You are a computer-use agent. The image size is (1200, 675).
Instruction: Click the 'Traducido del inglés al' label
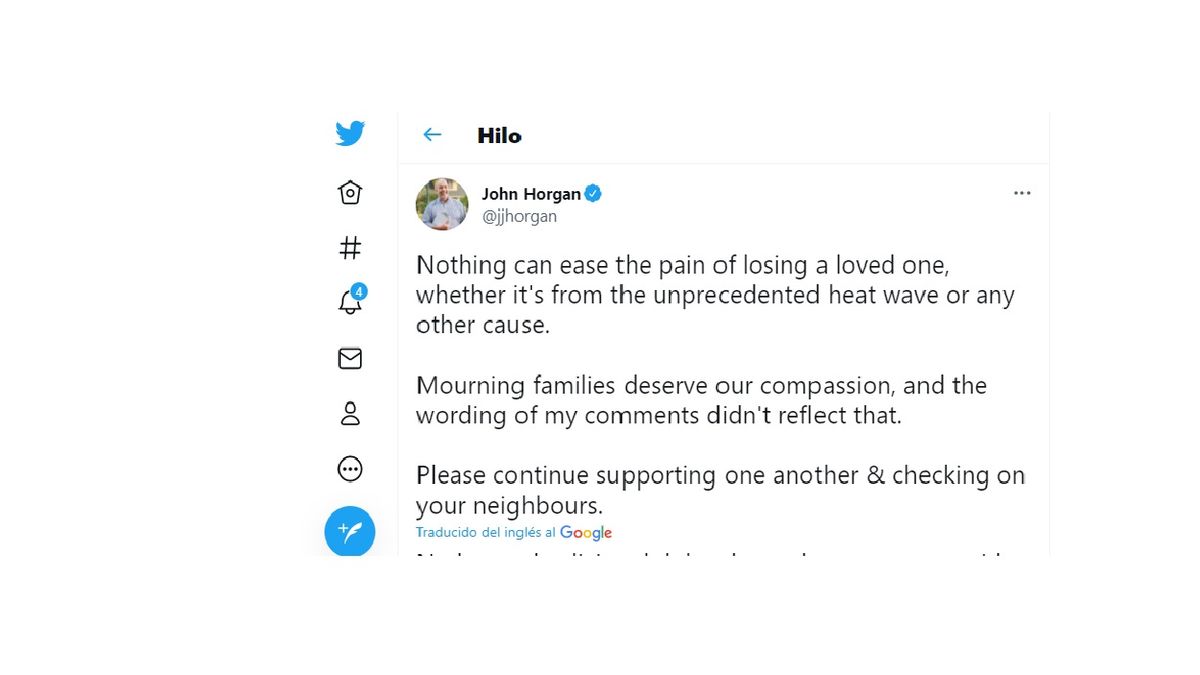point(486,533)
